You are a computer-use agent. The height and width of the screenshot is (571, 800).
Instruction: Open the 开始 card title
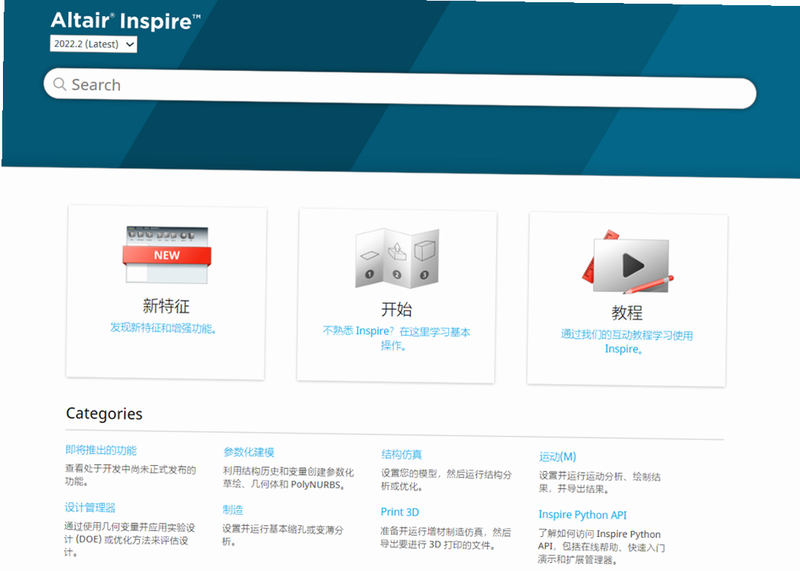[x=396, y=309]
